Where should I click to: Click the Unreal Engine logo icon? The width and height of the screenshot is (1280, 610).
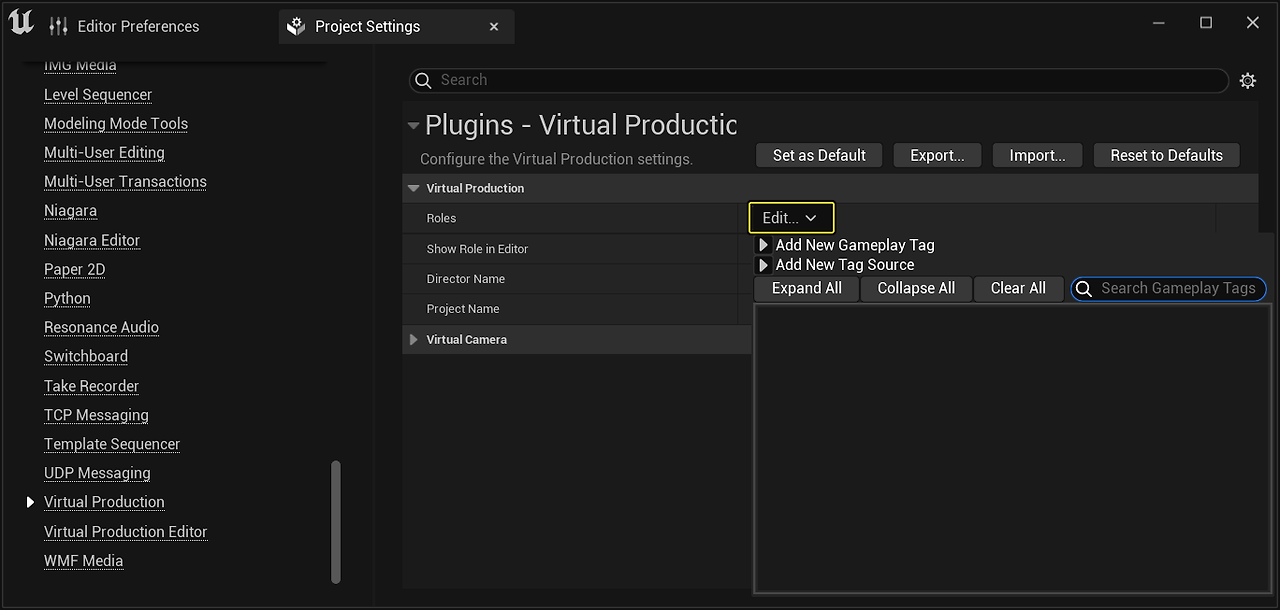pos(21,23)
